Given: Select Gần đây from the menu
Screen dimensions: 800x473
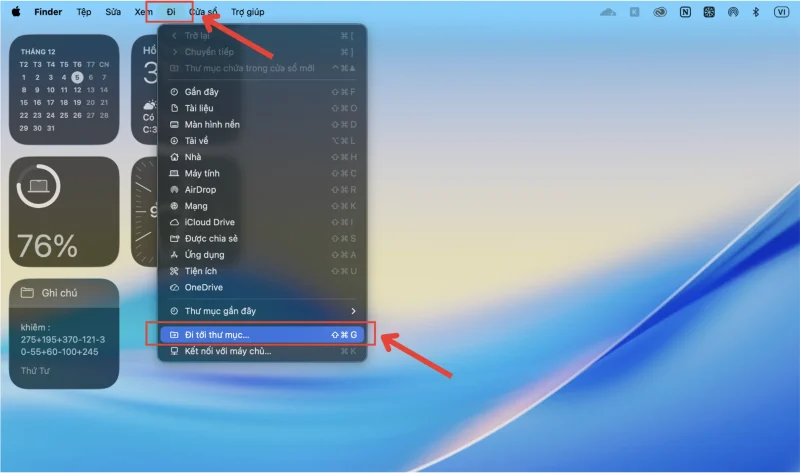Looking at the screenshot, I should pos(262,92).
